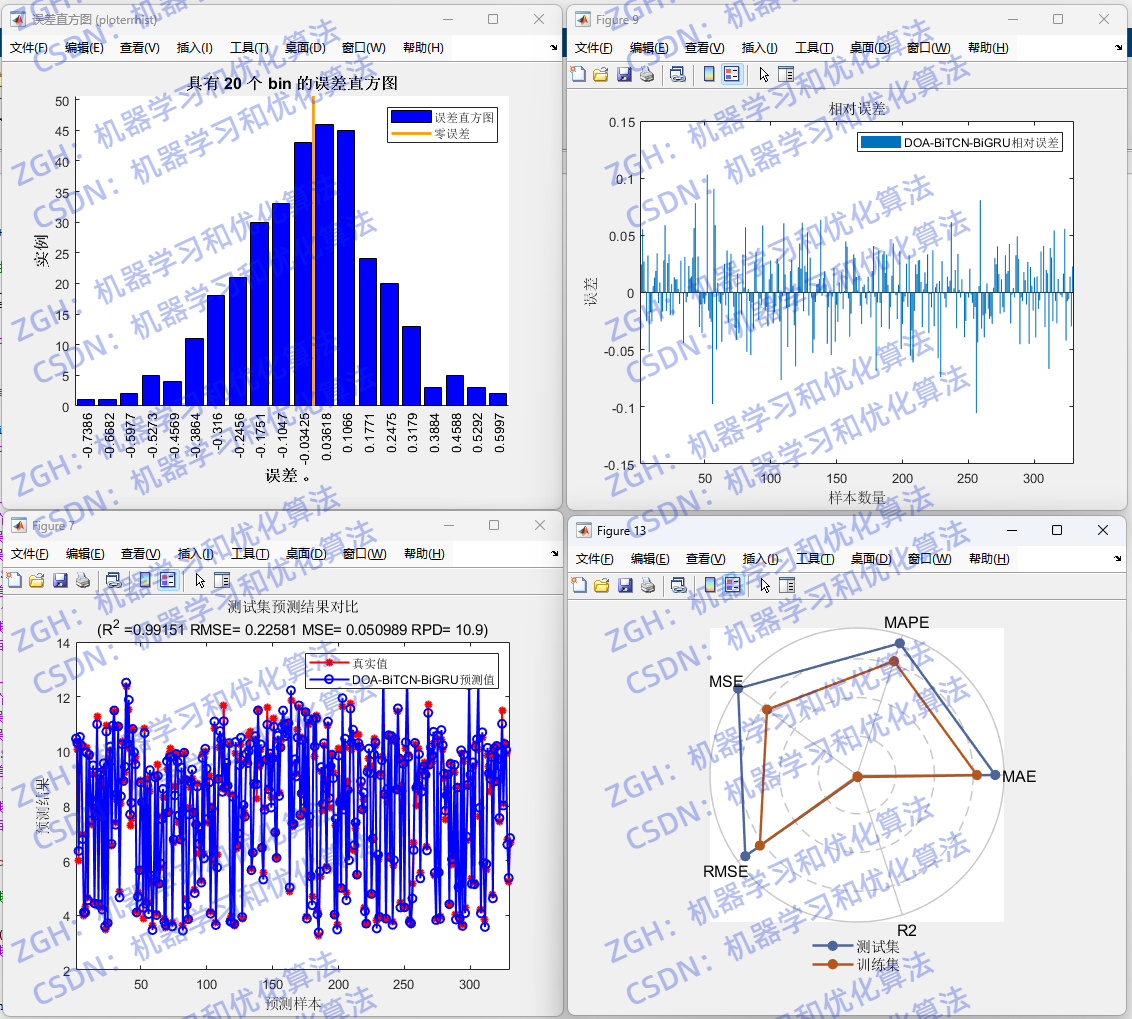Click the MAE test-set point on radar chart

[995, 774]
